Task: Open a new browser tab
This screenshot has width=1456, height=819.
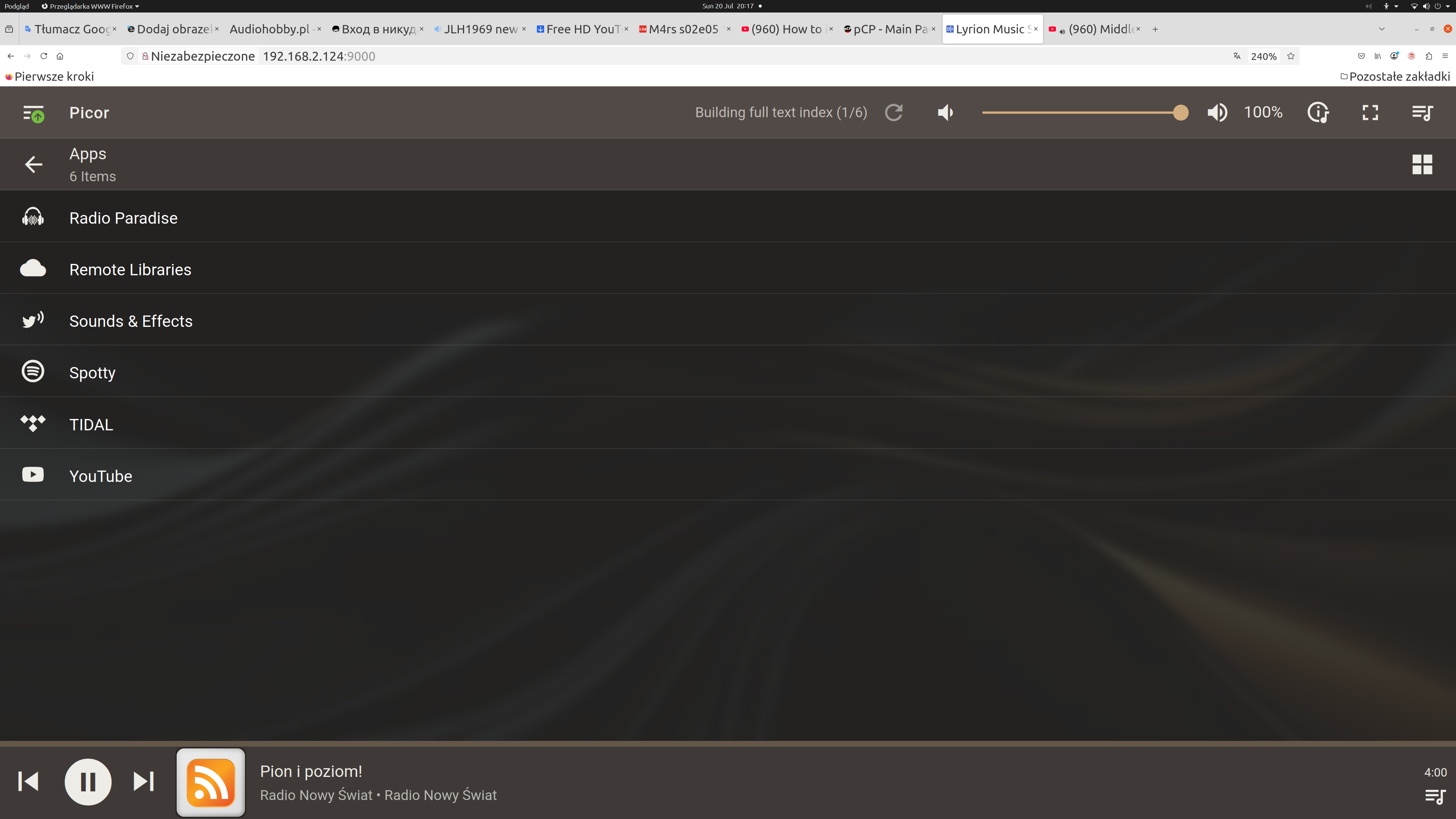Action: (1155, 29)
